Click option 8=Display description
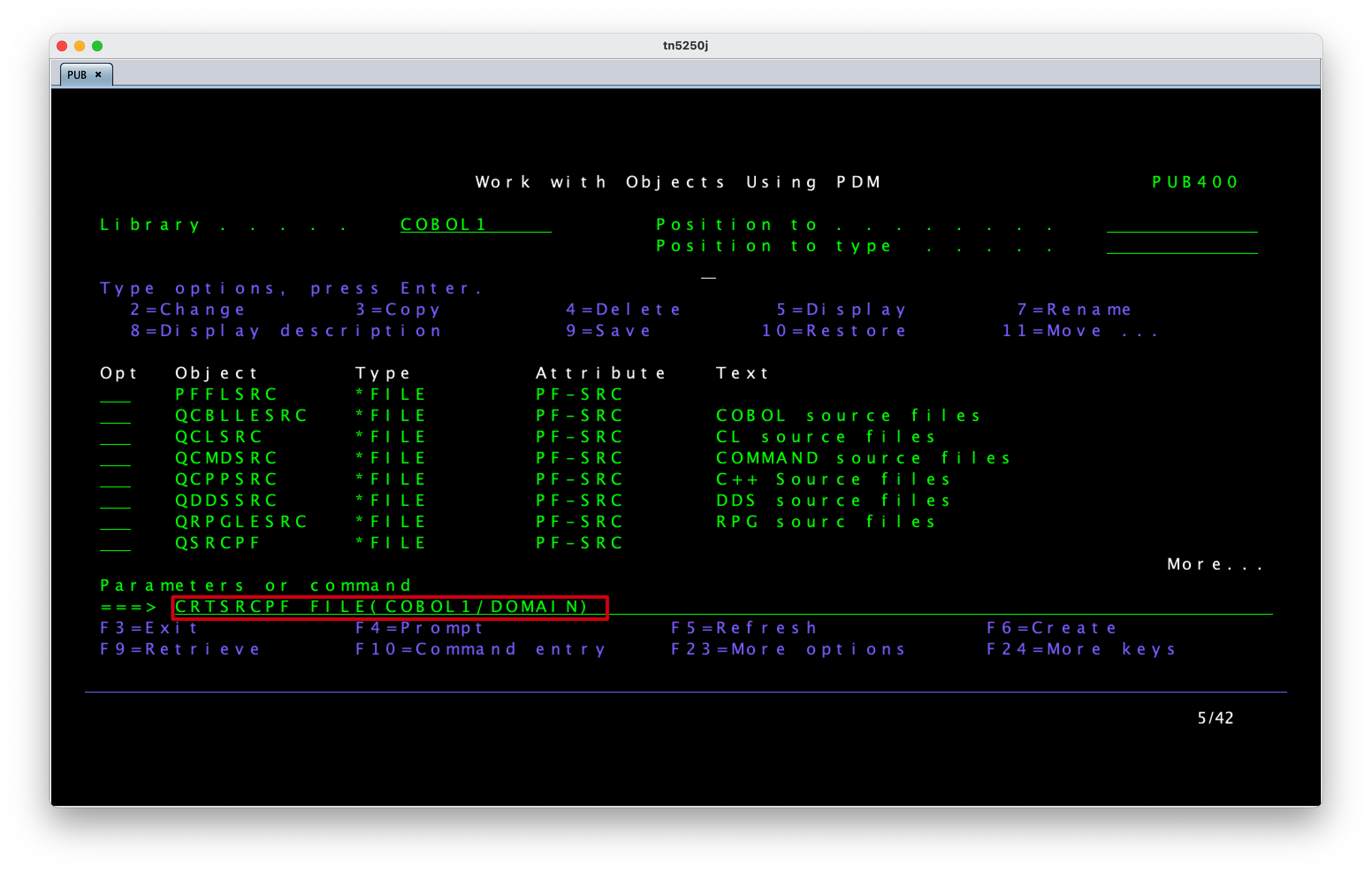This screenshot has height=873, width=1372. 286,331
